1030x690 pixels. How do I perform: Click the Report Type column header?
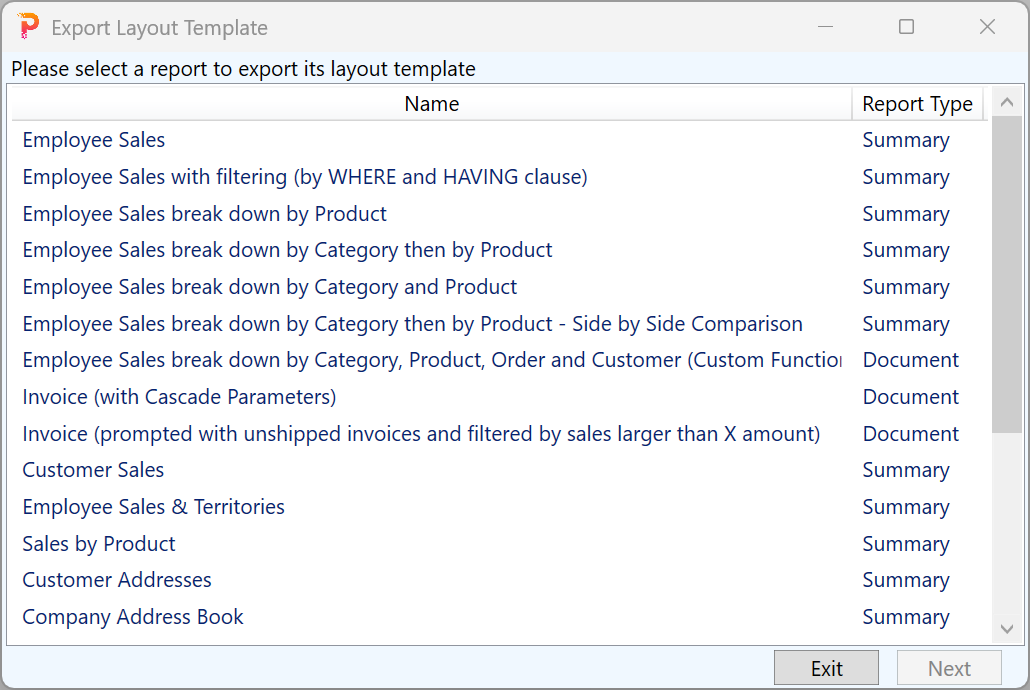click(x=917, y=103)
